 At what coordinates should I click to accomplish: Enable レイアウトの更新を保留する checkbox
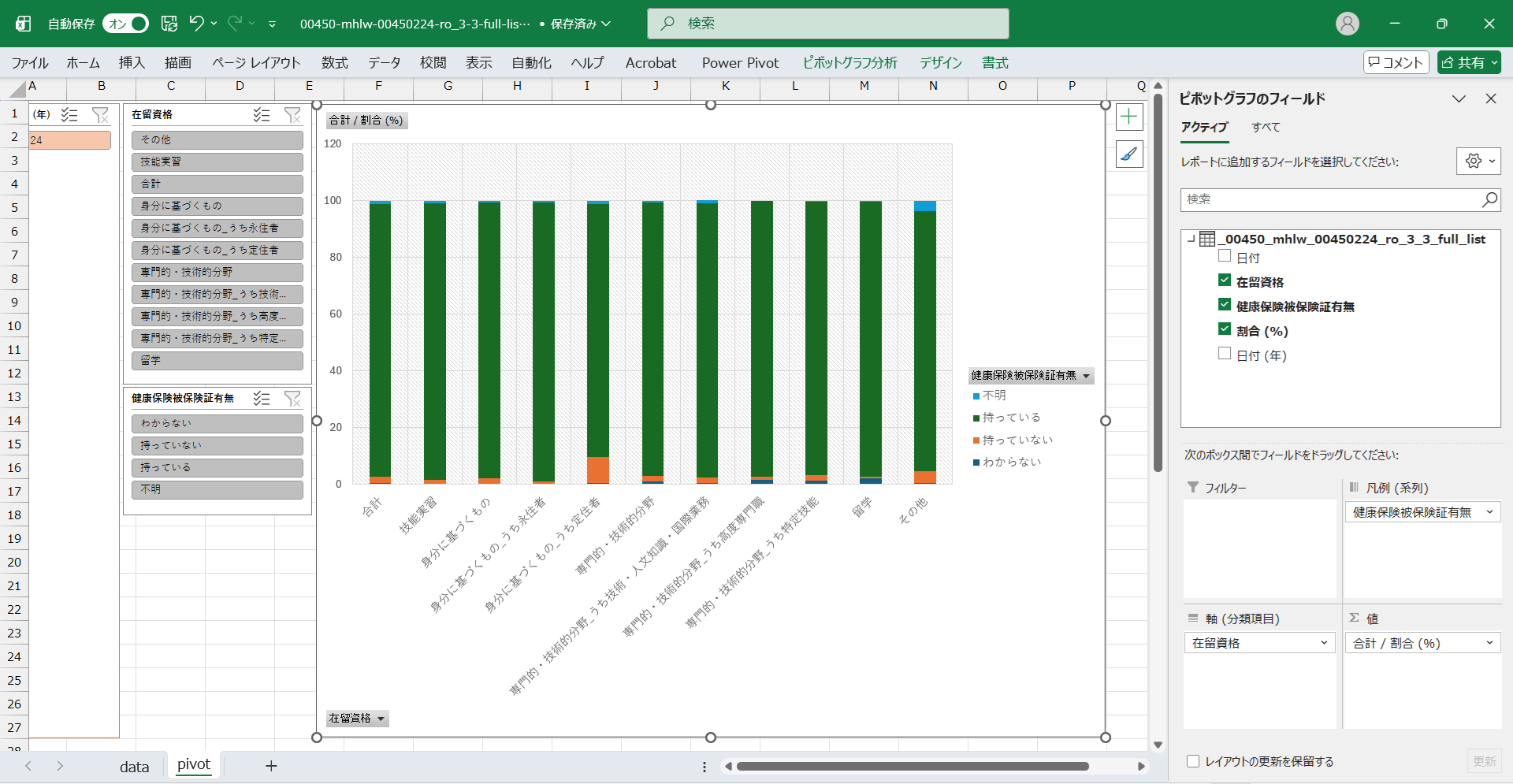click(1193, 761)
